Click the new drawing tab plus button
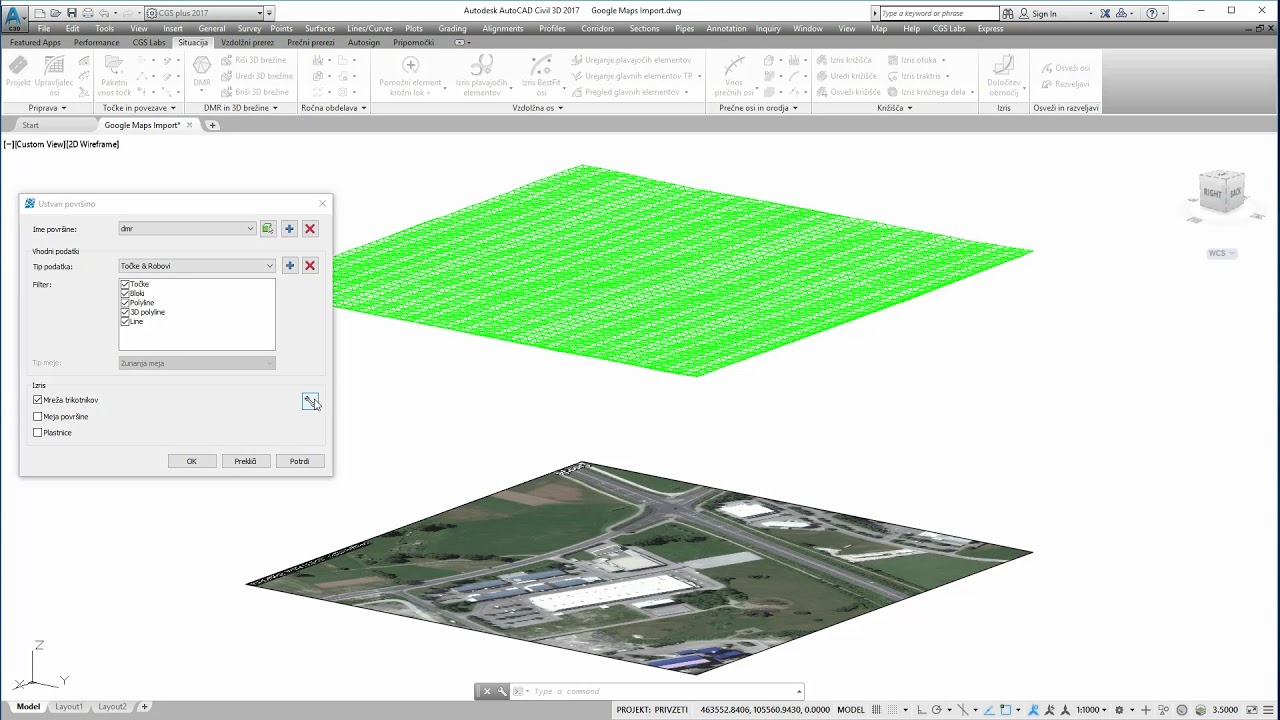The height and width of the screenshot is (720, 1280). [212, 125]
